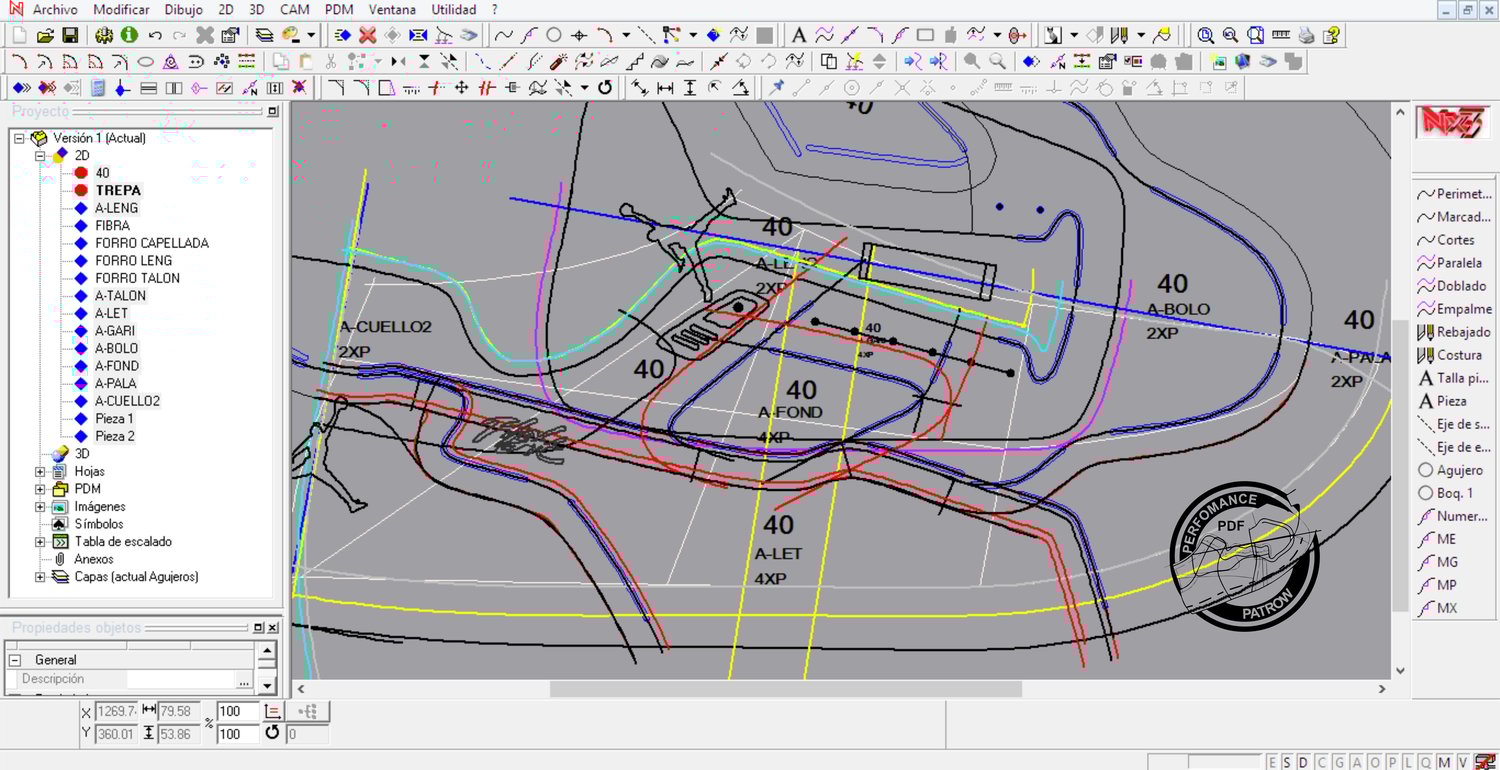The height and width of the screenshot is (770, 1500).
Task: Click the Save floppy disk icon
Action: tap(70, 35)
